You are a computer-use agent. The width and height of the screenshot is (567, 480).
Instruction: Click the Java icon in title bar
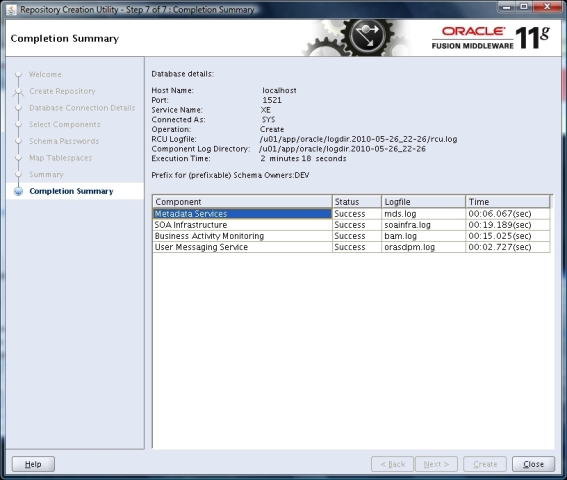[12, 10]
